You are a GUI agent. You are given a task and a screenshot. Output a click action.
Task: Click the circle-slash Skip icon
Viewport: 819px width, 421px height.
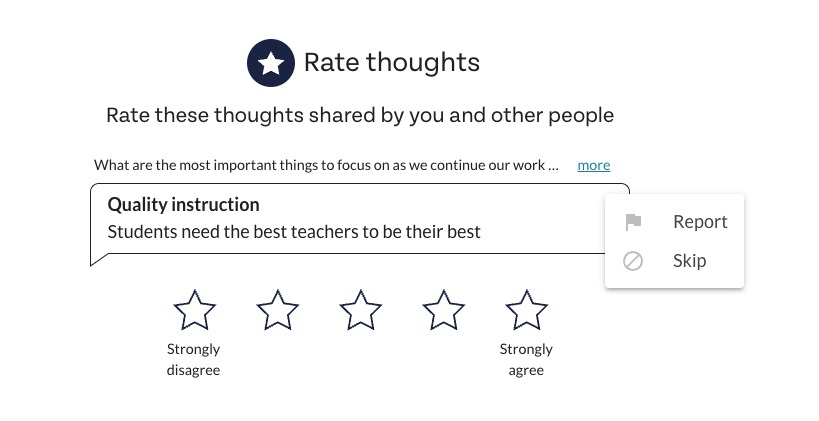(x=633, y=261)
